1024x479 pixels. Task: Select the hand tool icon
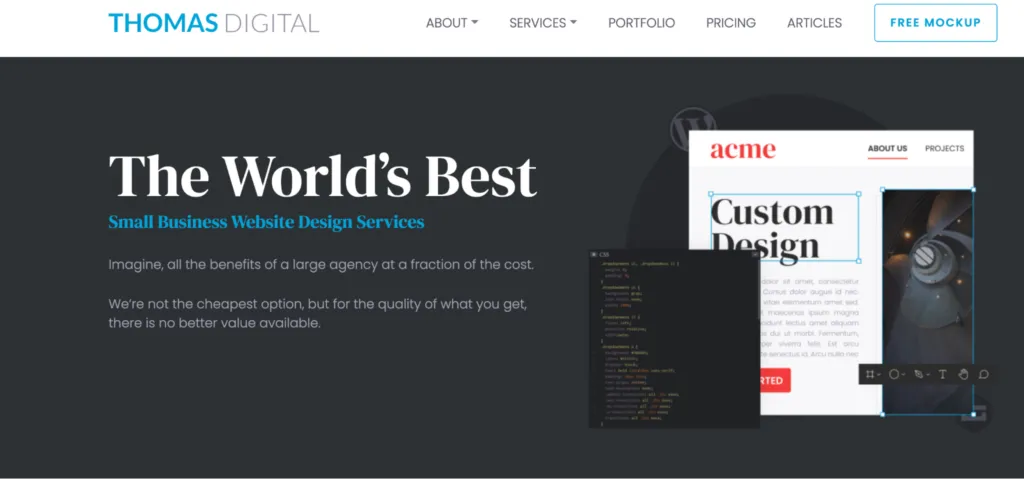(963, 374)
